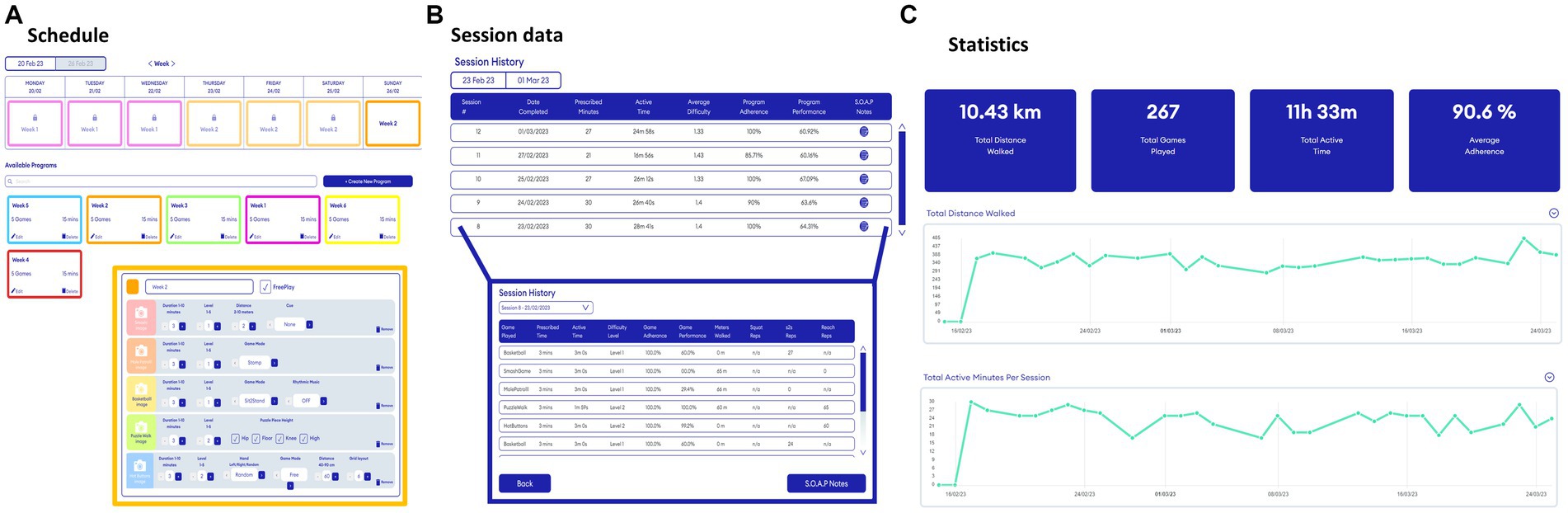
Task: Open the Total Active Time stat card
Action: [1322, 140]
